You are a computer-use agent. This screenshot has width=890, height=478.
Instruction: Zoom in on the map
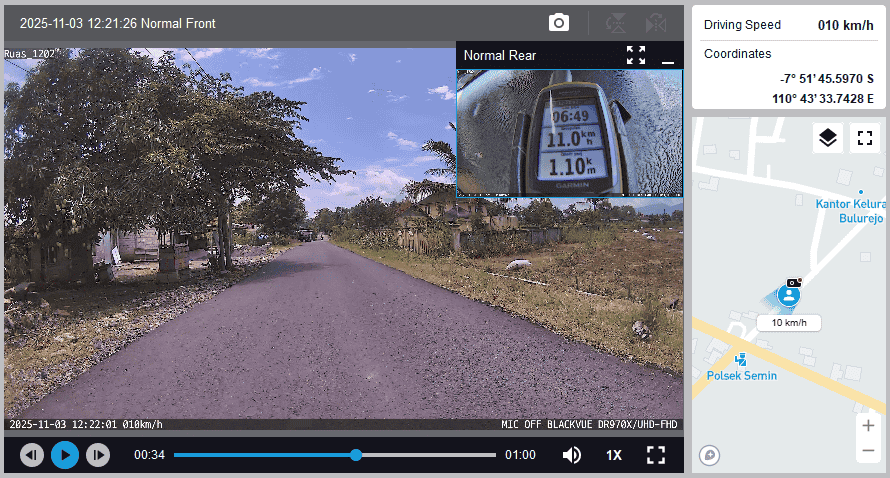click(x=868, y=425)
